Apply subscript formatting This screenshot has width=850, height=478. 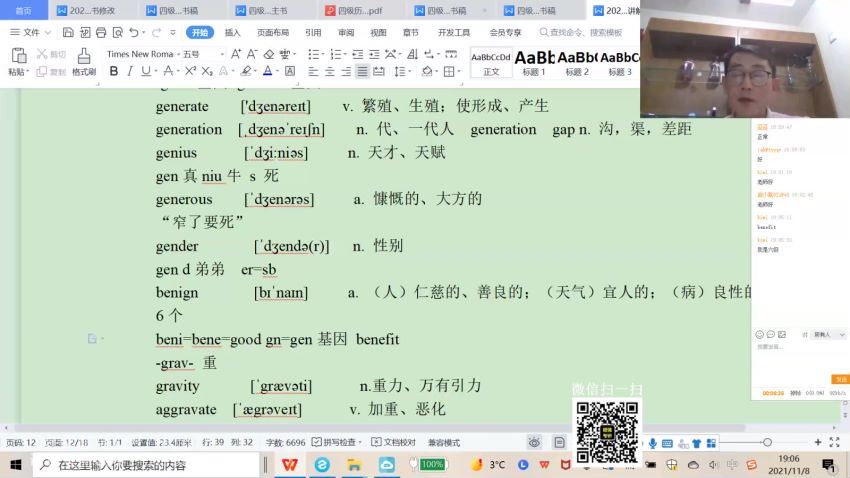[x=207, y=71]
